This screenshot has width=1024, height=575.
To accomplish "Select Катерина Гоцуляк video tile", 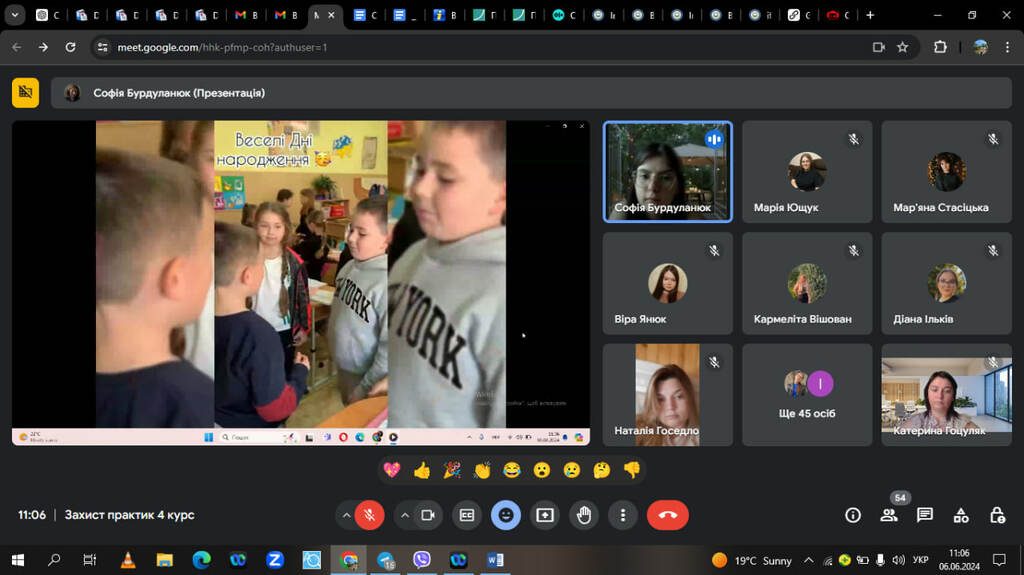I will coord(946,395).
